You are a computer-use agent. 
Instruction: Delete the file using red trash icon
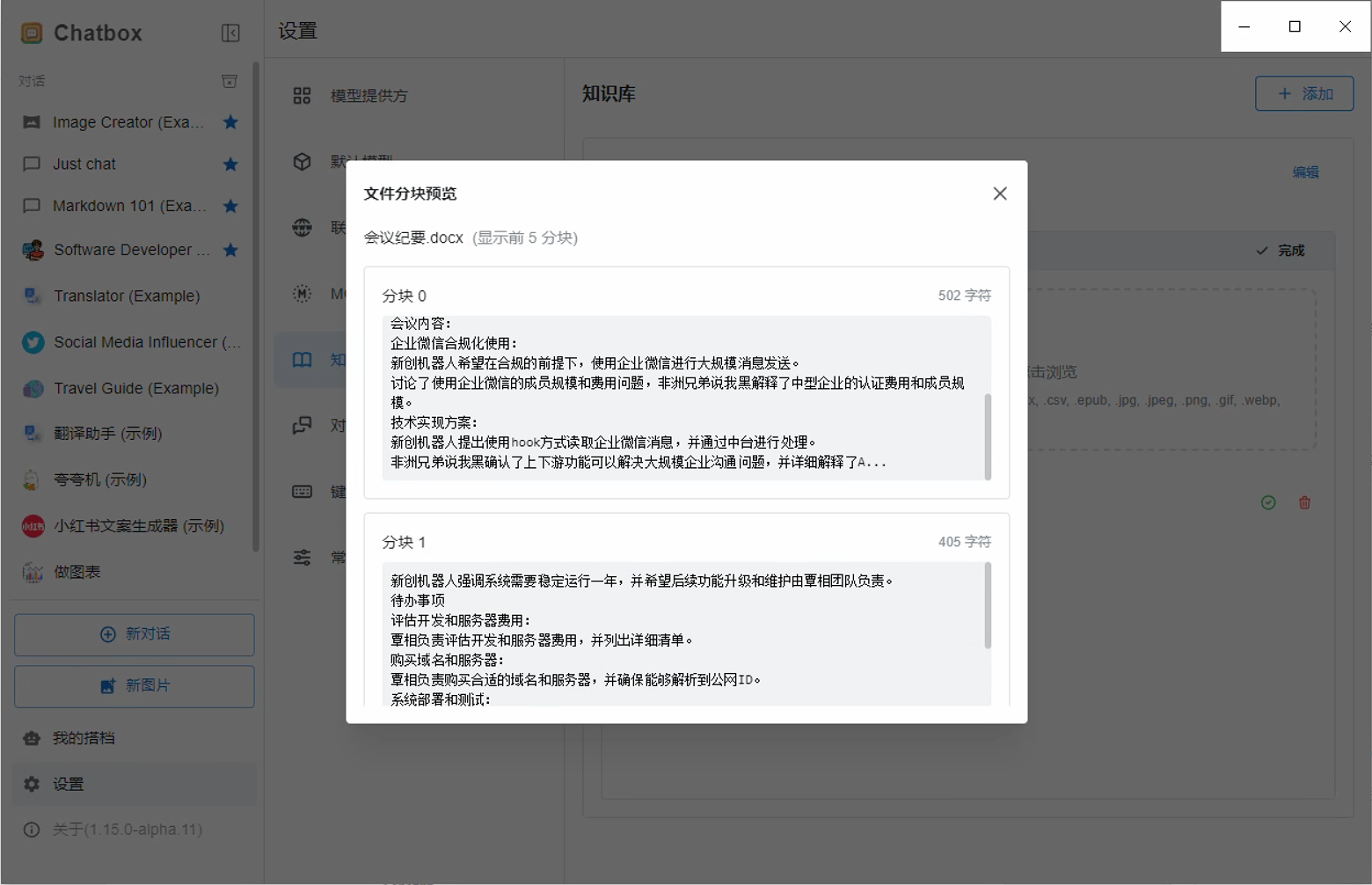1304,502
